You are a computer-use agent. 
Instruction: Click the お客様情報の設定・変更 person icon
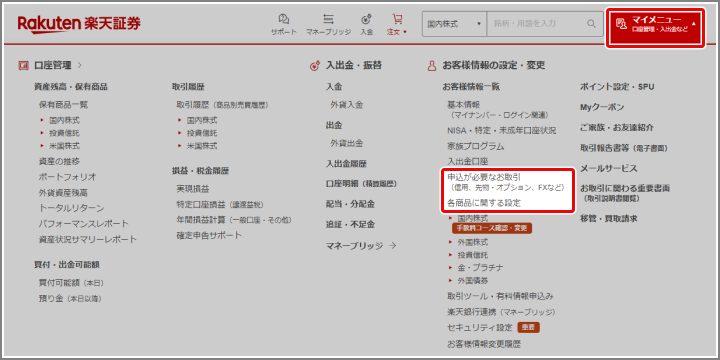(x=432, y=66)
